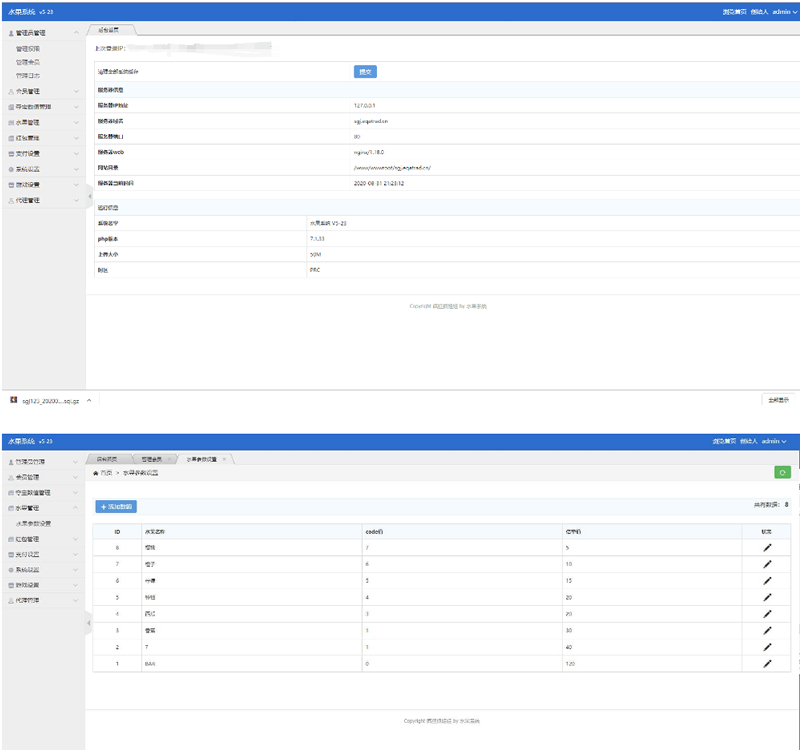Open 管理日志 from the sidebar submenu
800x750 pixels.
(x=28, y=75)
